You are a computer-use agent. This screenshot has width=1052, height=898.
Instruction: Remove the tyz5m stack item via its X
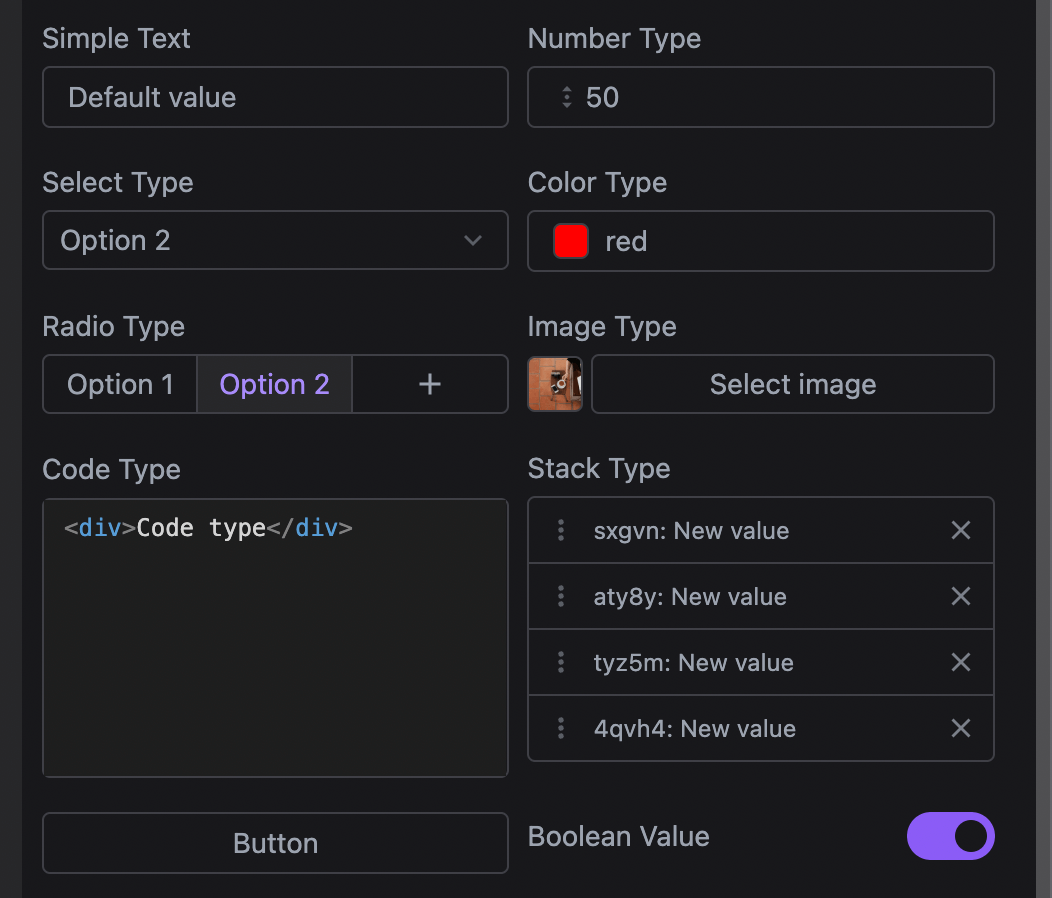(x=960, y=662)
